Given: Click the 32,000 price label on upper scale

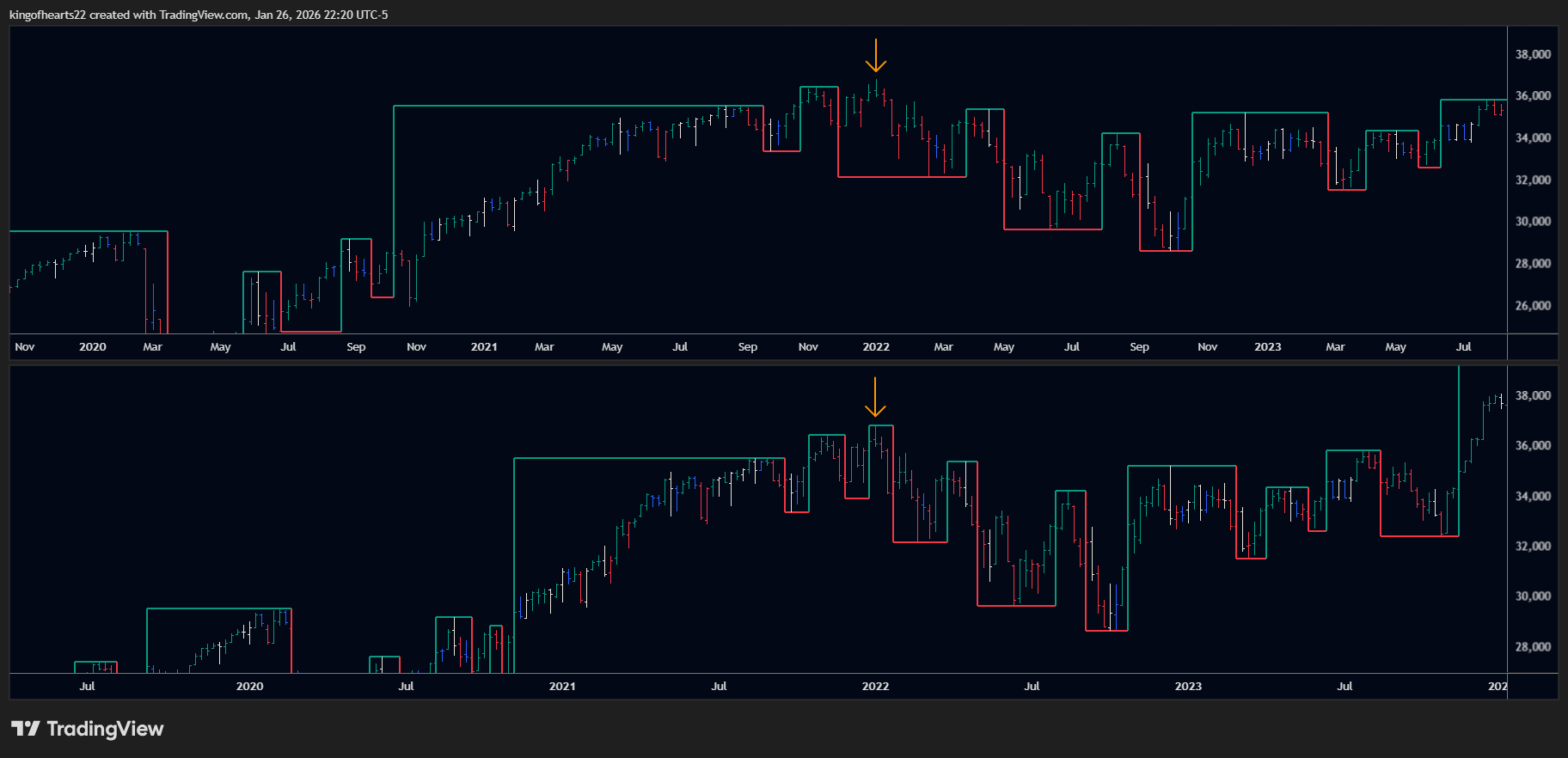Looking at the screenshot, I should (x=1533, y=180).
